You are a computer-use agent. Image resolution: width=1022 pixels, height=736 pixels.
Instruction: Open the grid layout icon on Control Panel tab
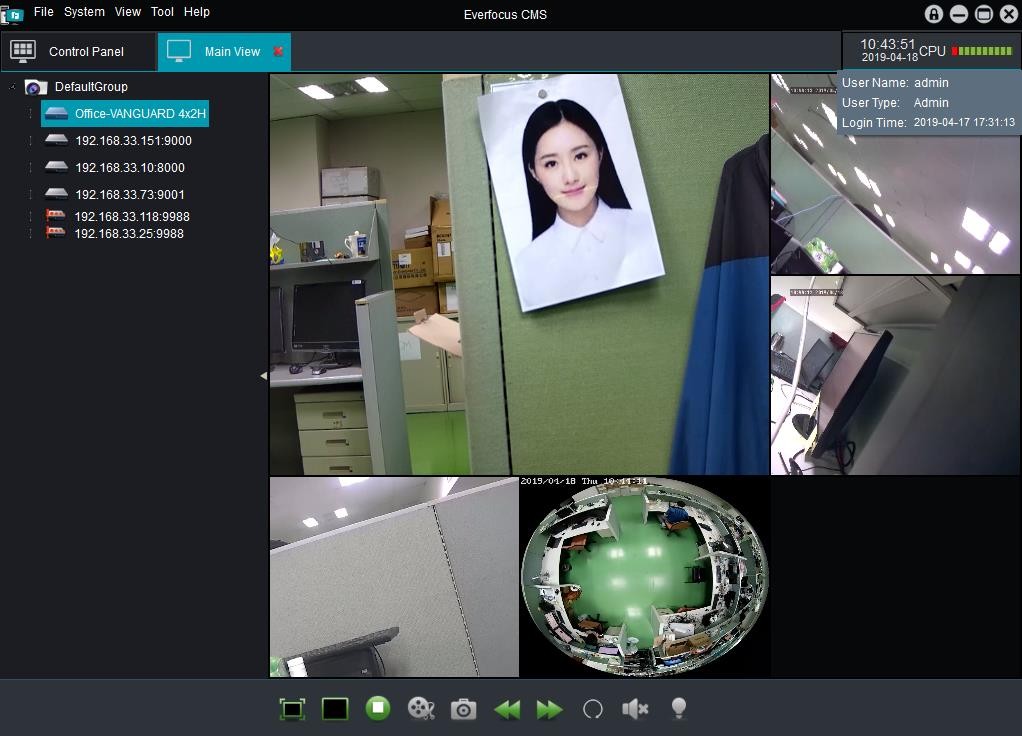coord(22,51)
